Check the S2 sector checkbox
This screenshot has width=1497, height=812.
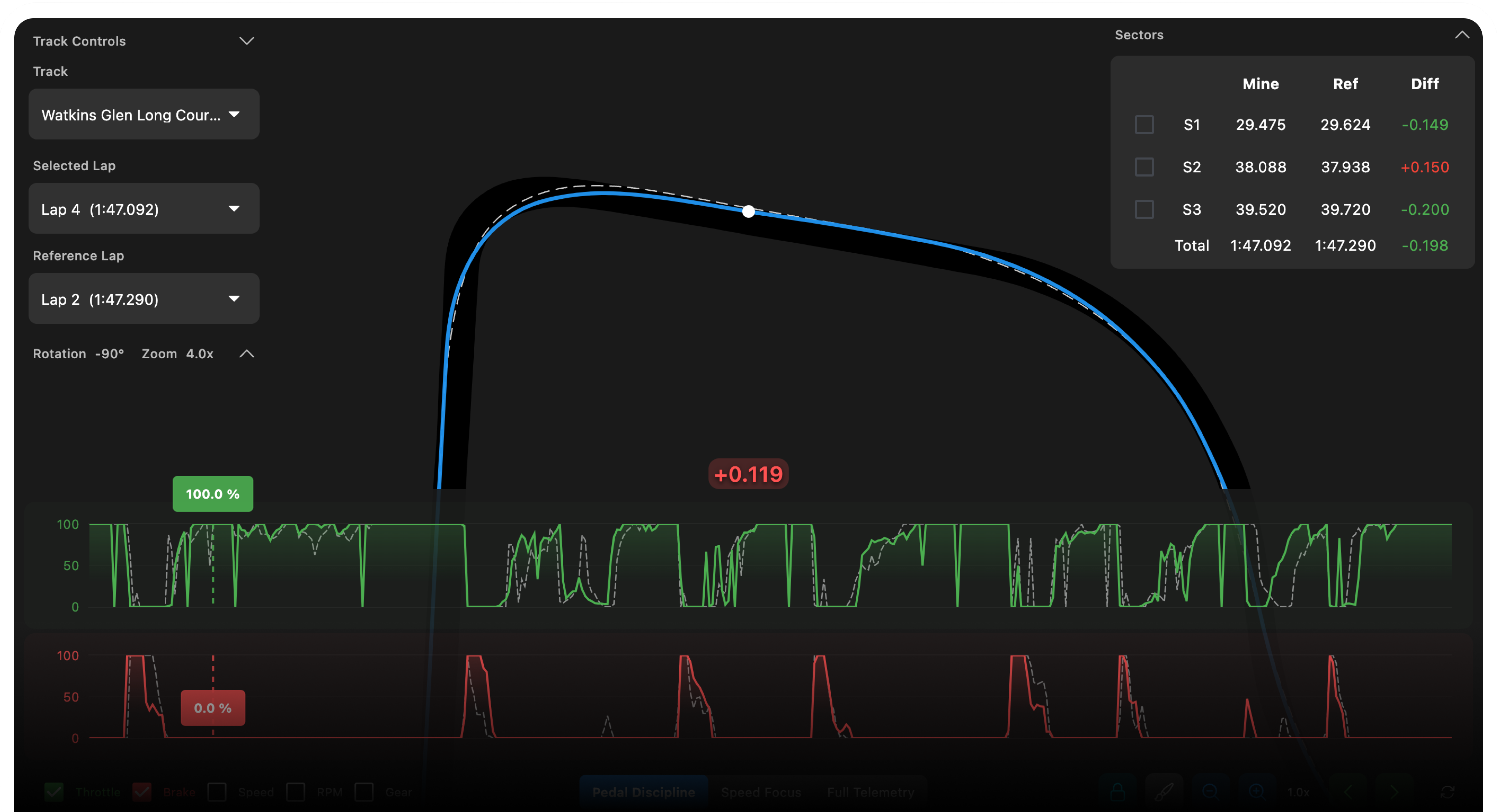[x=1144, y=167]
